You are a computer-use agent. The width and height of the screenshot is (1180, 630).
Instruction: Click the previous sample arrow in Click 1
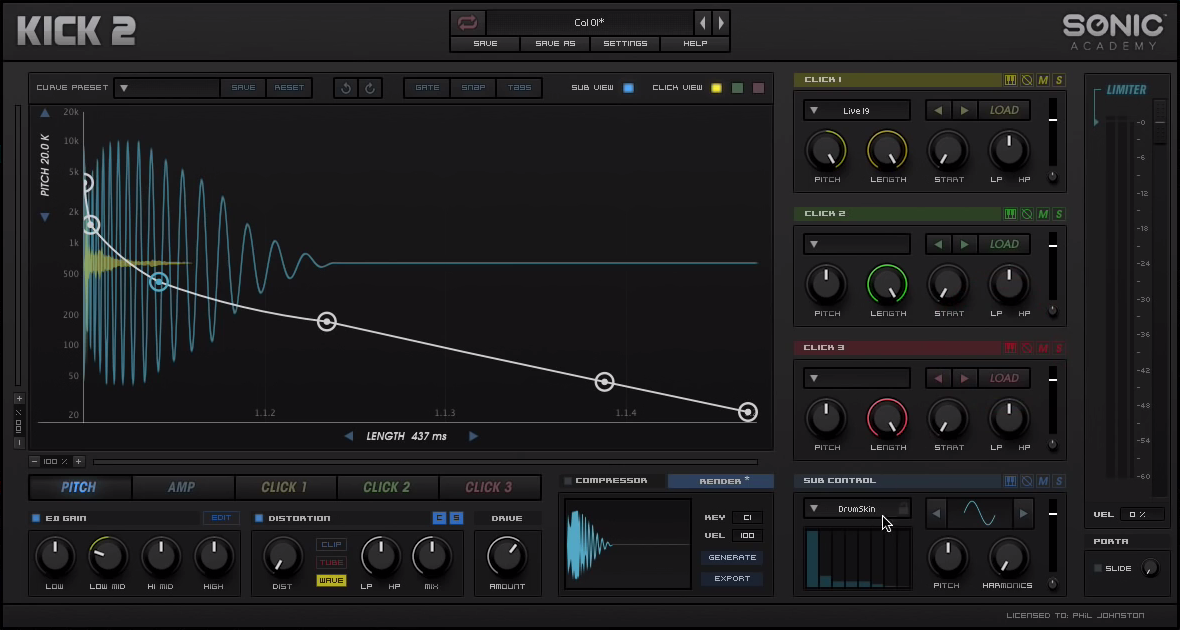938,110
